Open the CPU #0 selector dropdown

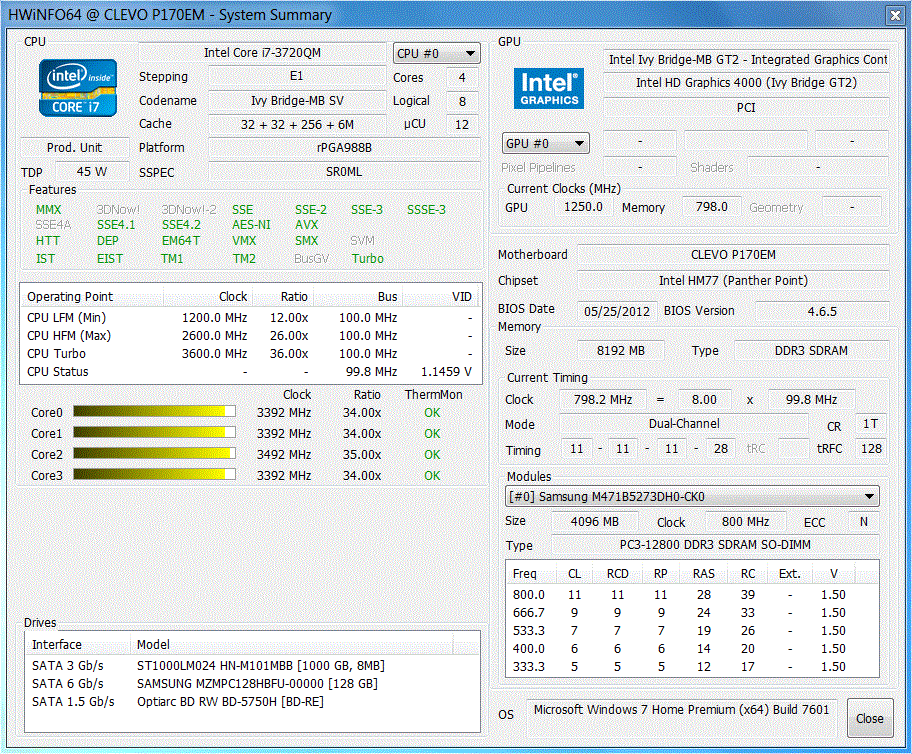[437, 54]
